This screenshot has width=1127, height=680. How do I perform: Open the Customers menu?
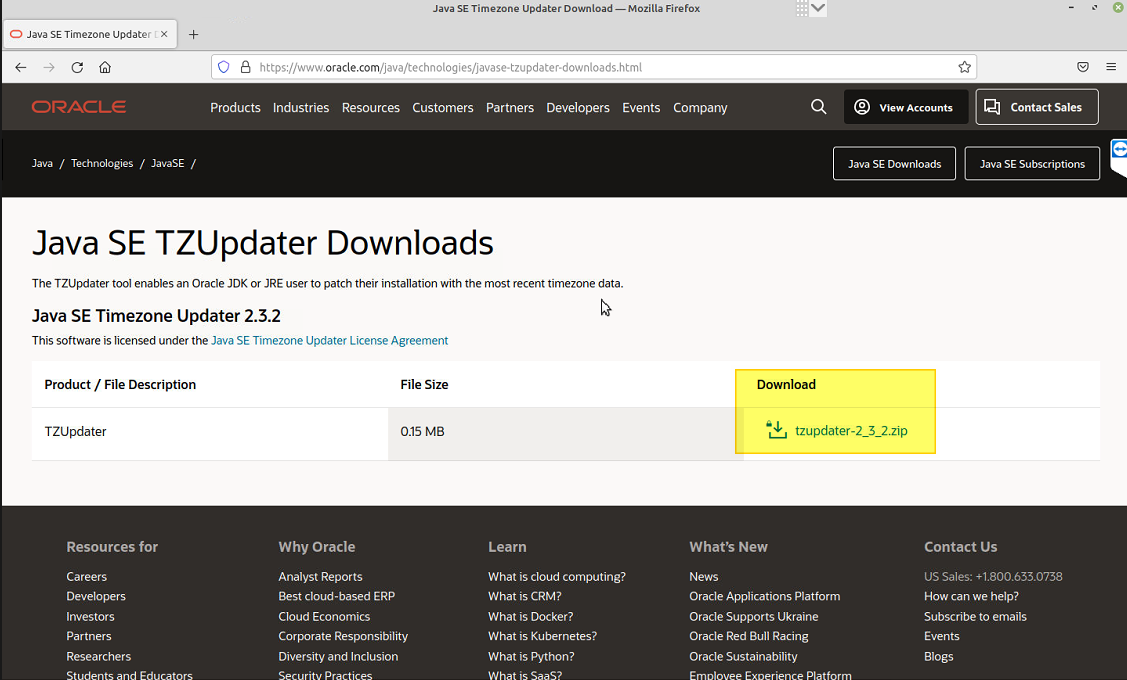point(443,108)
